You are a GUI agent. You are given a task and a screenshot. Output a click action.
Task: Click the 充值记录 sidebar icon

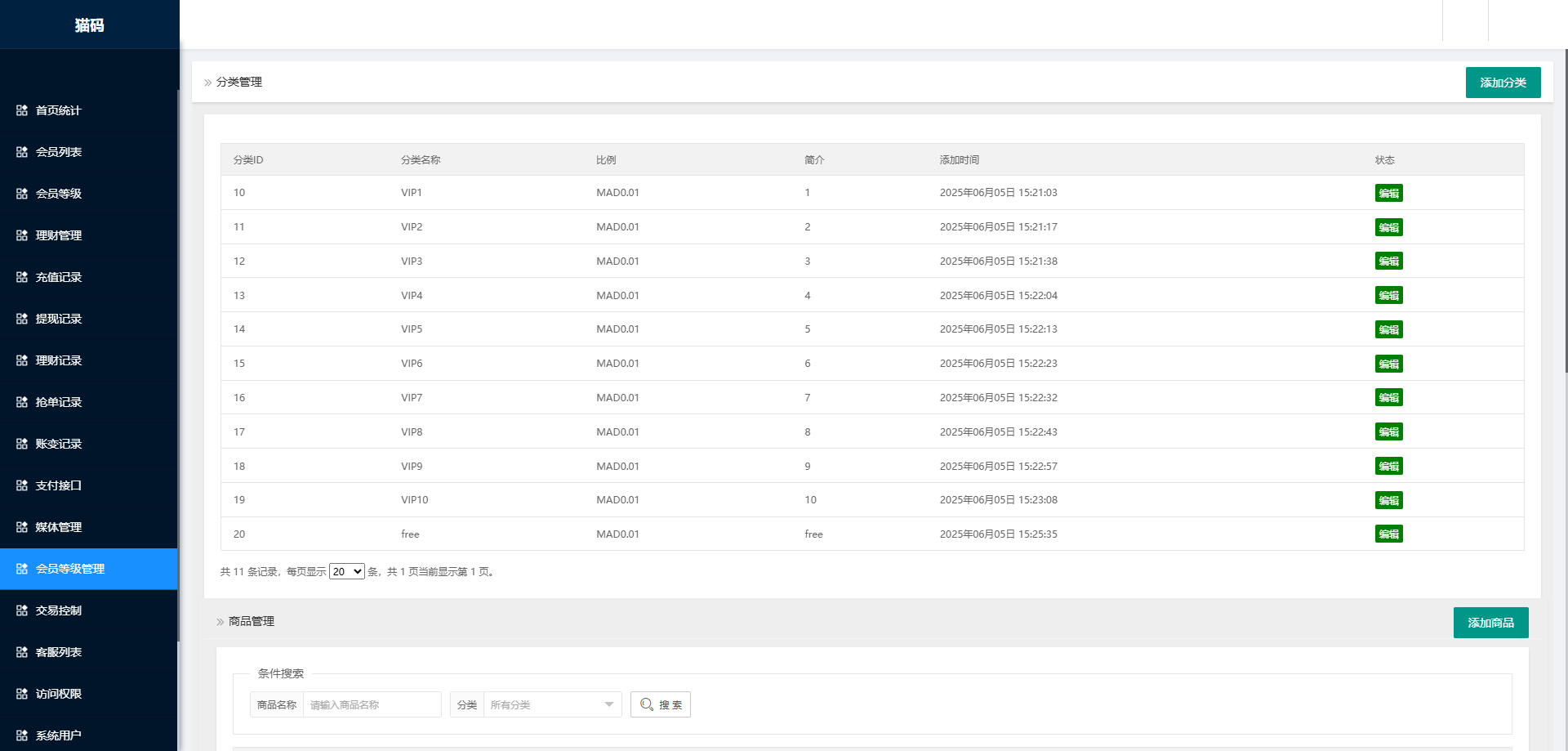[x=22, y=277]
